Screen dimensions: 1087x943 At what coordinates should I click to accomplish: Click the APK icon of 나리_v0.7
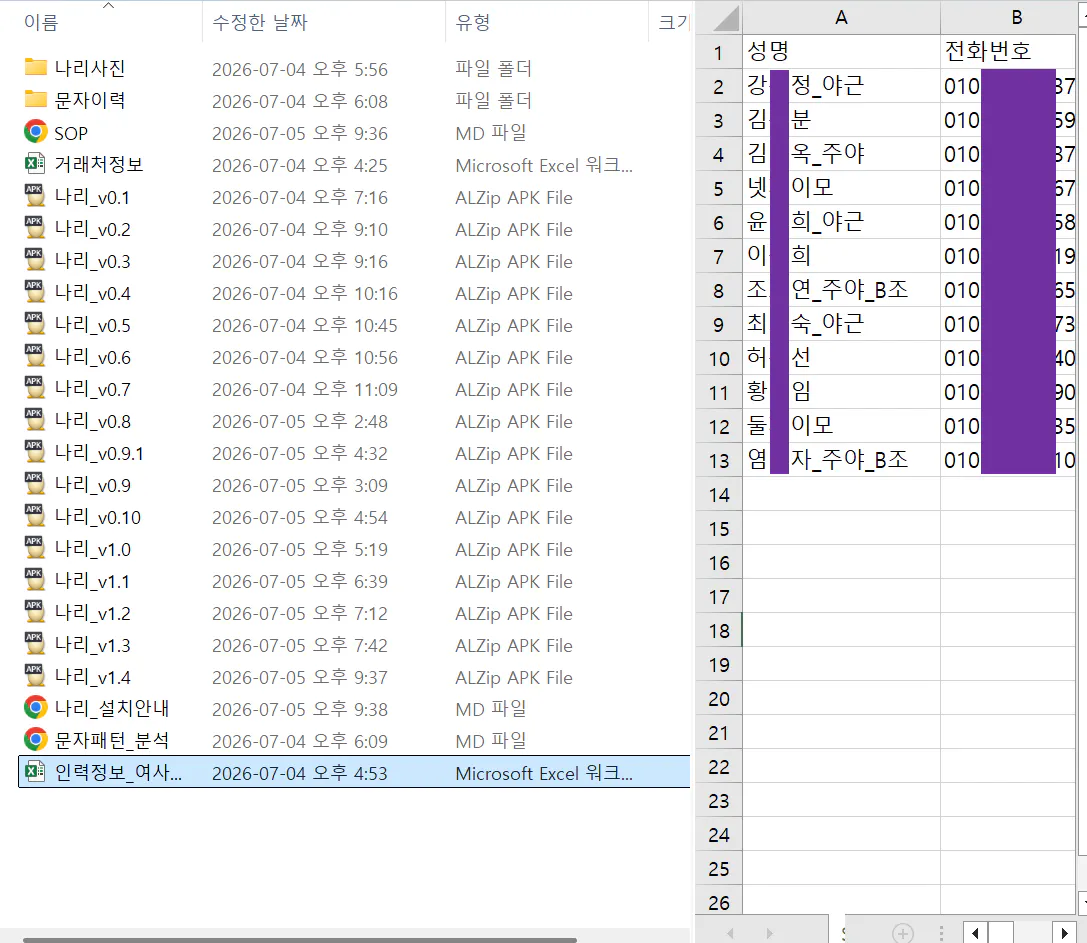coord(35,388)
